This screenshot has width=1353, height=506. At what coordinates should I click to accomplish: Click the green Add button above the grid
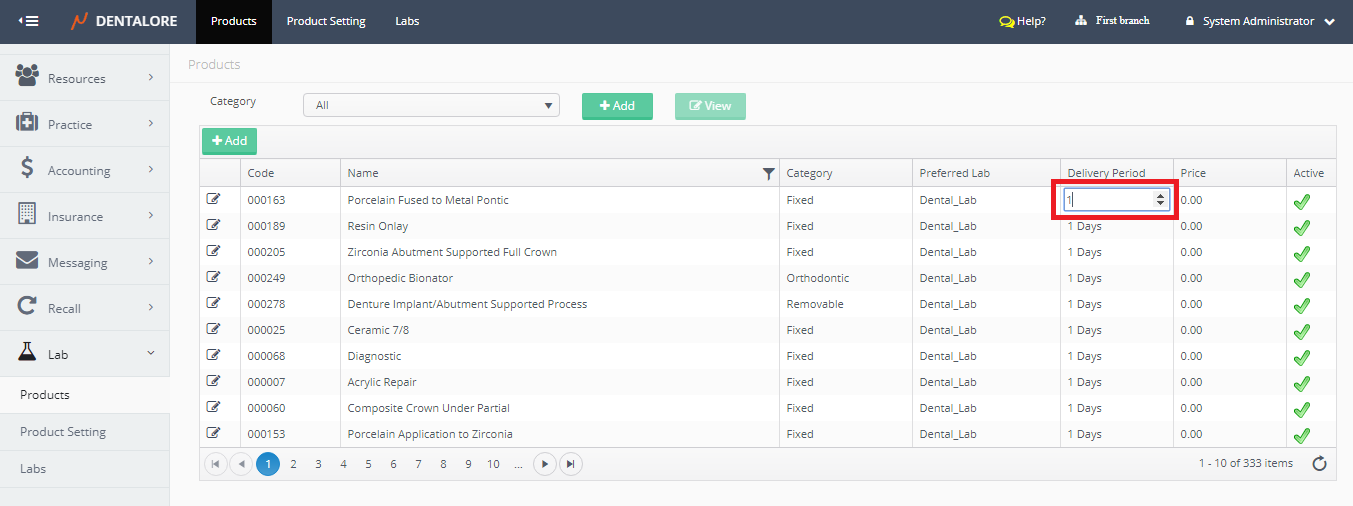tap(229, 141)
